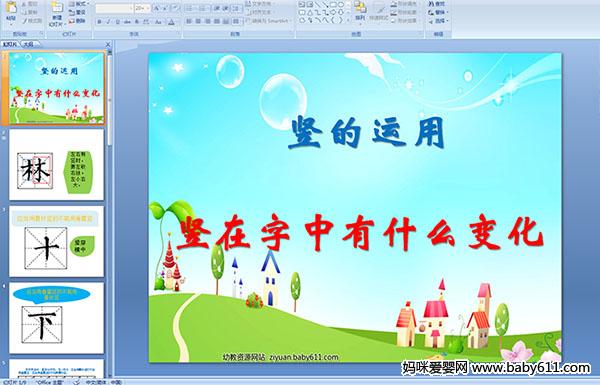Open the Replace button in editing group

tap(437, 12)
